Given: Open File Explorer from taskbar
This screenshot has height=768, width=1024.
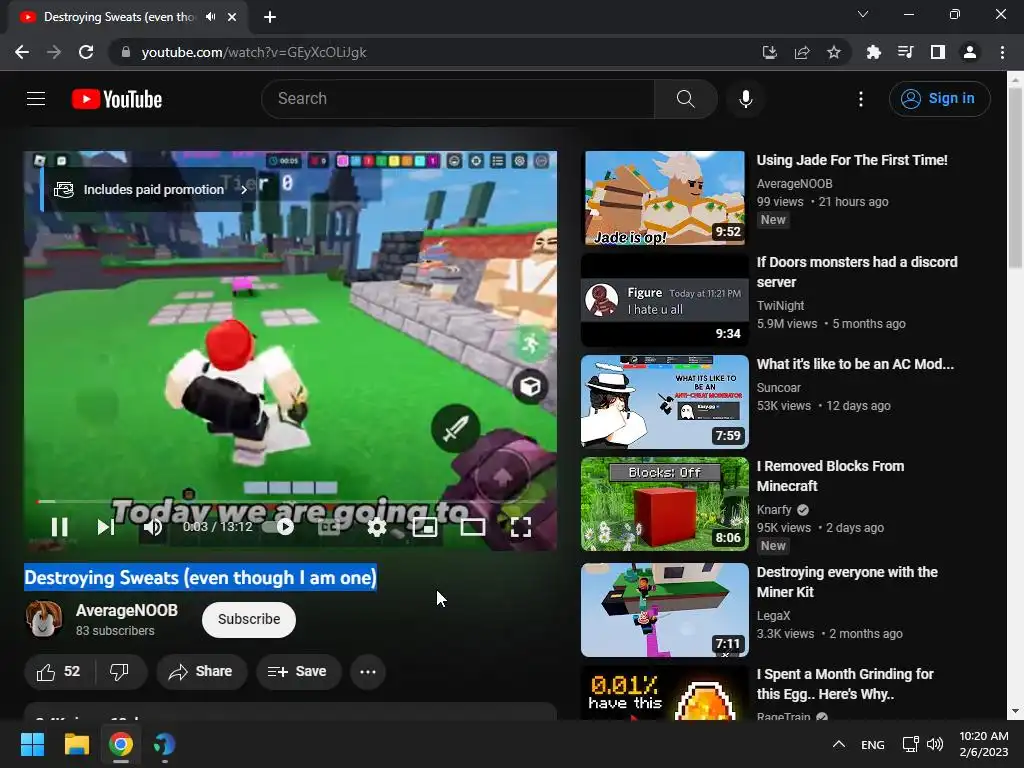Looking at the screenshot, I should [76, 744].
